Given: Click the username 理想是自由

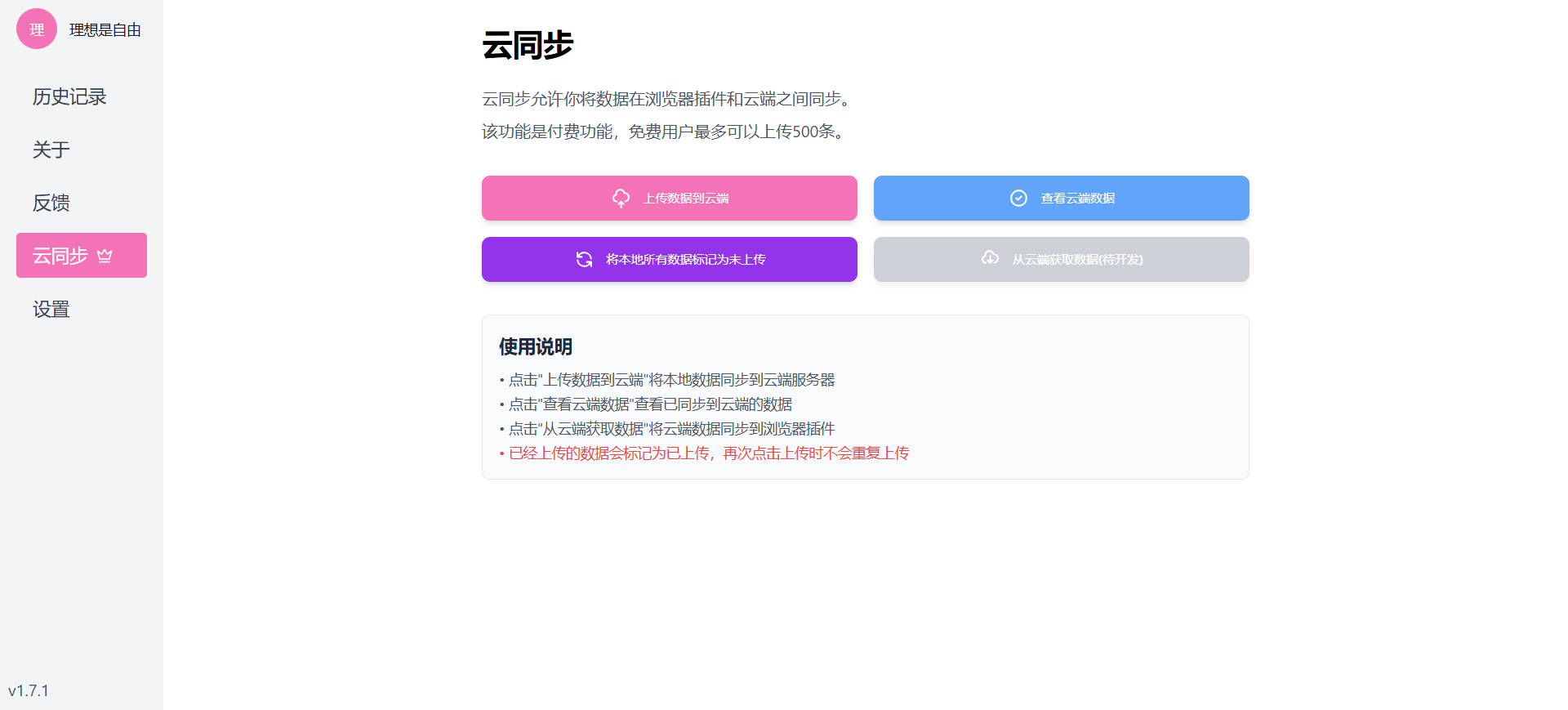Looking at the screenshot, I should coord(105,30).
